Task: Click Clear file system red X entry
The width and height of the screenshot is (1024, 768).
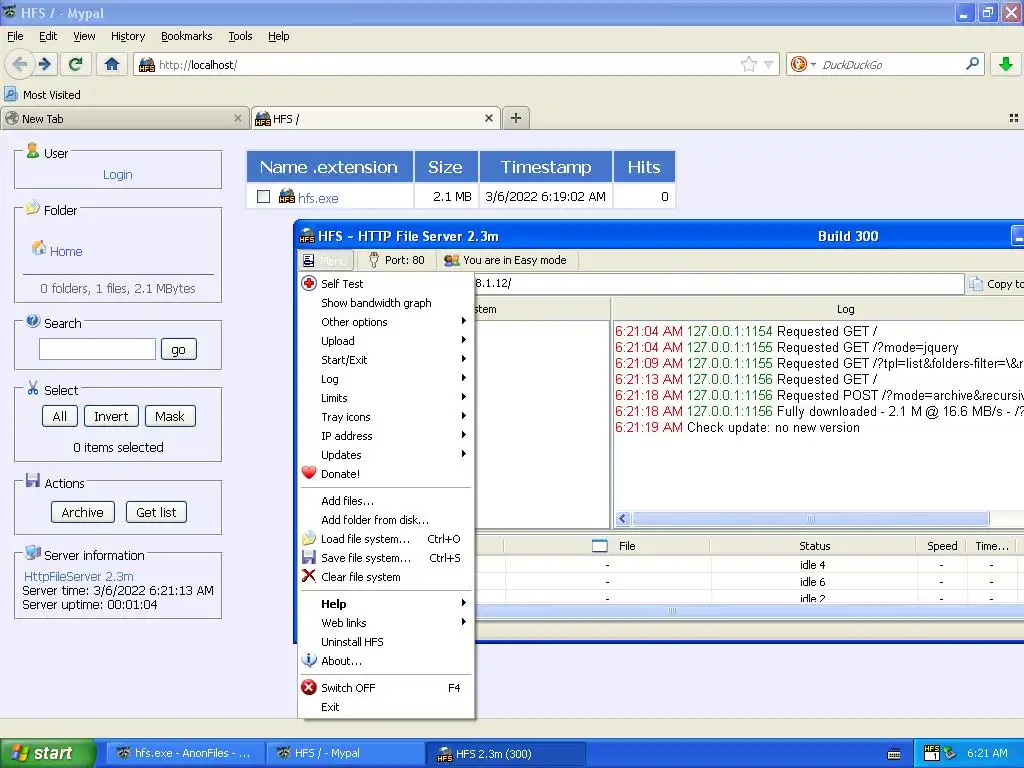Action: tap(385, 577)
